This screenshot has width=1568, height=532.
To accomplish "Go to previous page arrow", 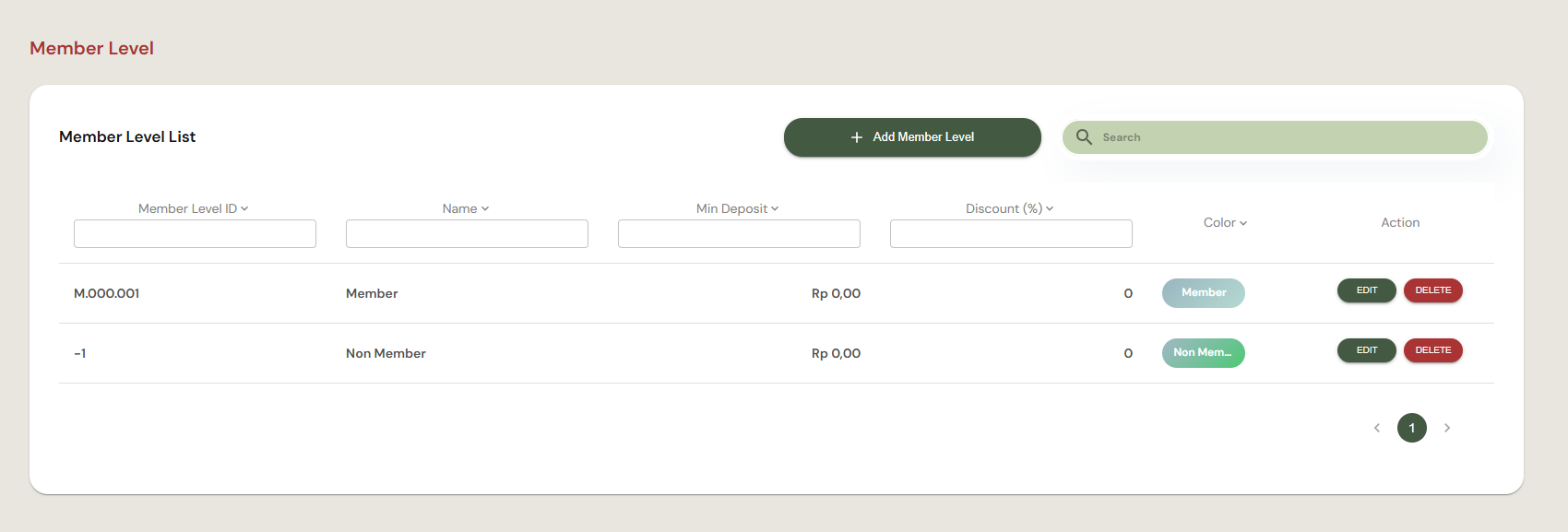I will (x=1377, y=428).
